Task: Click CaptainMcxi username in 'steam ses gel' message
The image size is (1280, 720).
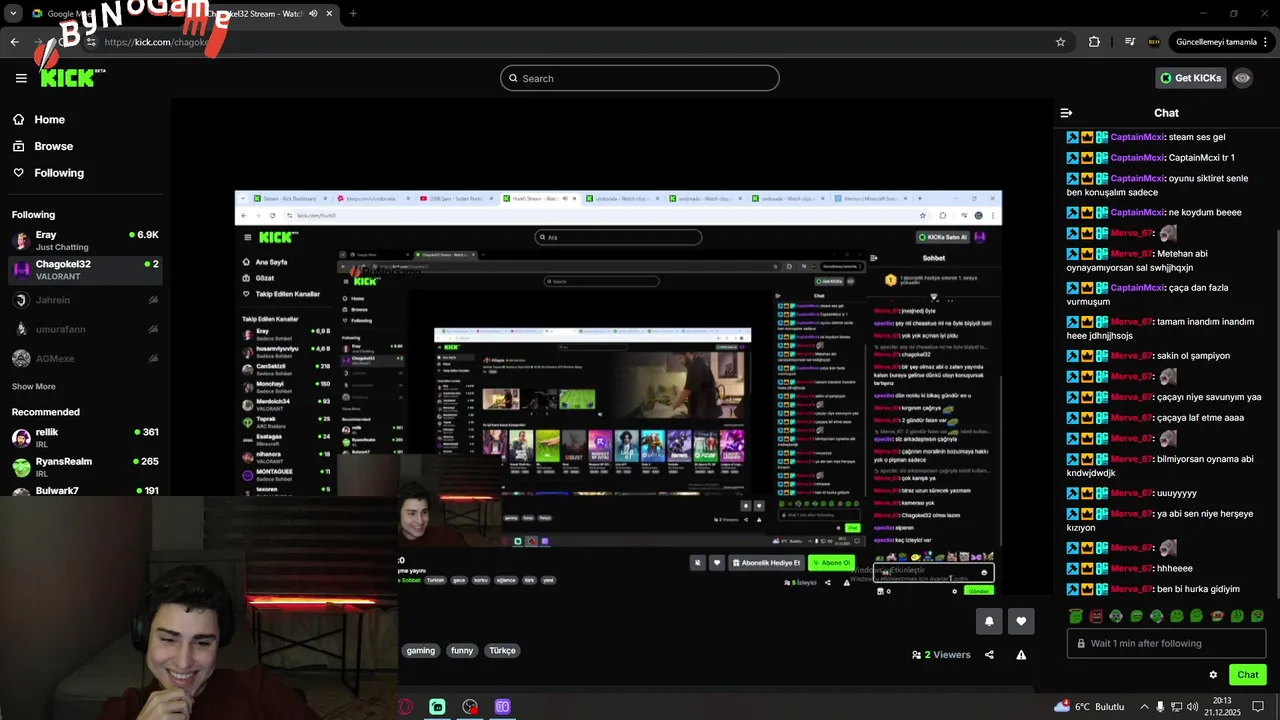Action: [1137, 137]
